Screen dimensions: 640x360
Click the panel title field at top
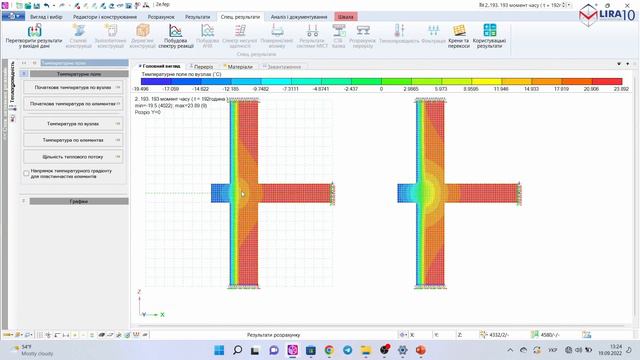click(84, 63)
